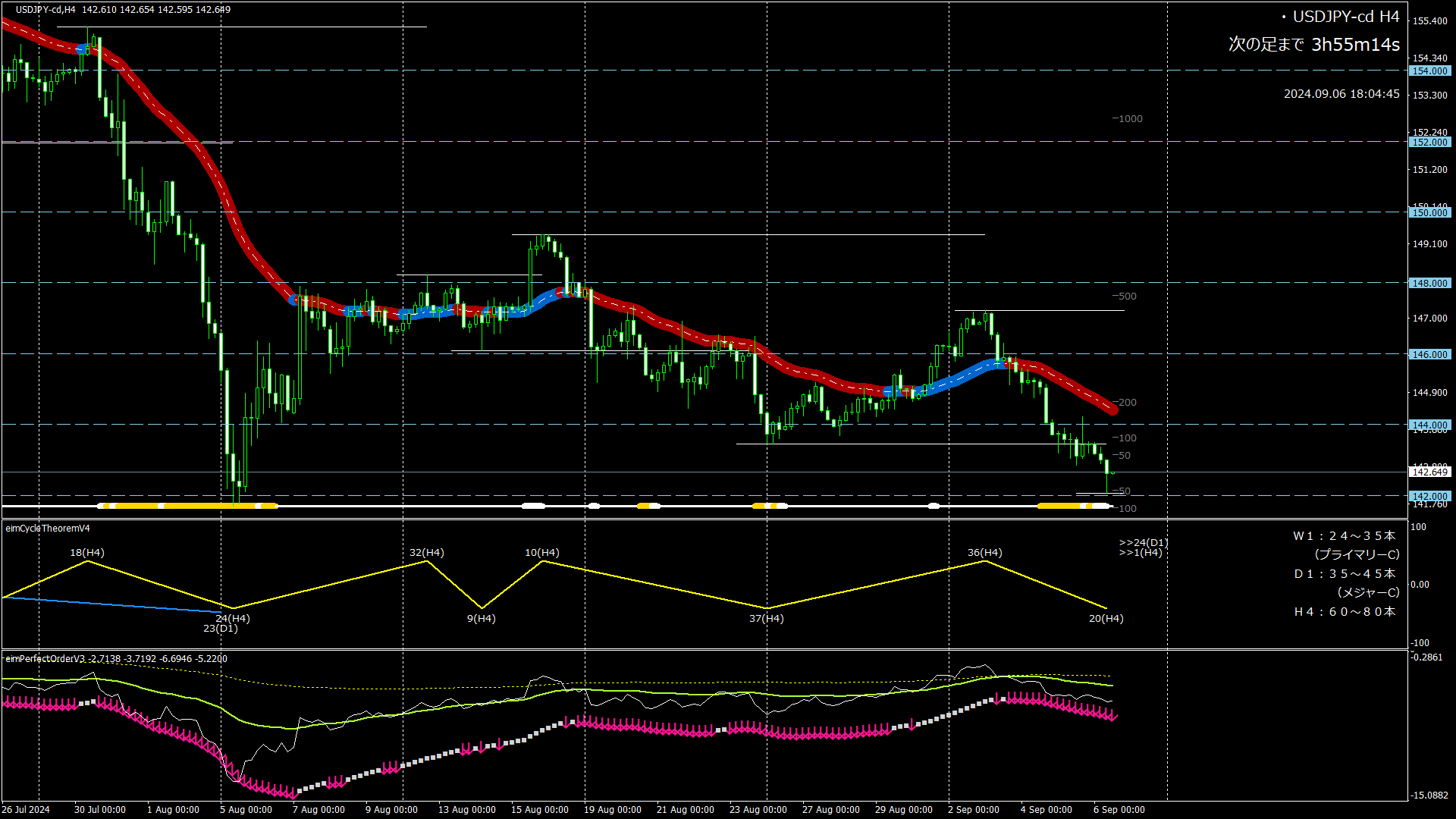Click the current price 142.649 label

tap(1429, 472)
